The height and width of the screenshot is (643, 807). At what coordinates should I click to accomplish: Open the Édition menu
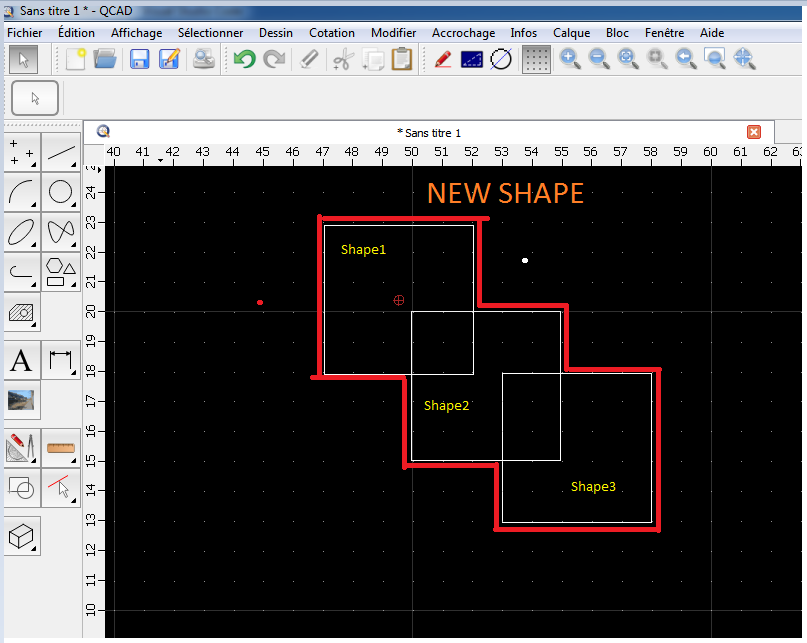coord(76,33)
